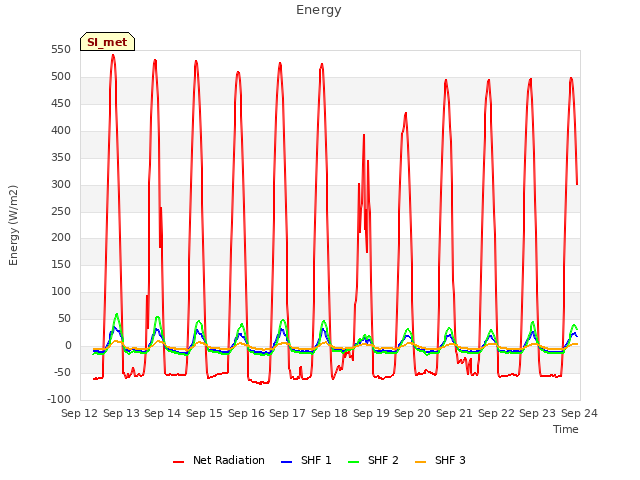Click the Sep 20 x-axis tick label
The width and height of the screenshot is (640, 480).
(x=412, y=413)
